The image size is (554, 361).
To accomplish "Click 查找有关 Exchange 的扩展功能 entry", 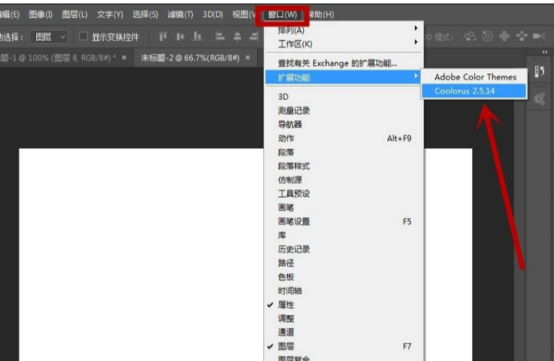I will pos(344,63).
